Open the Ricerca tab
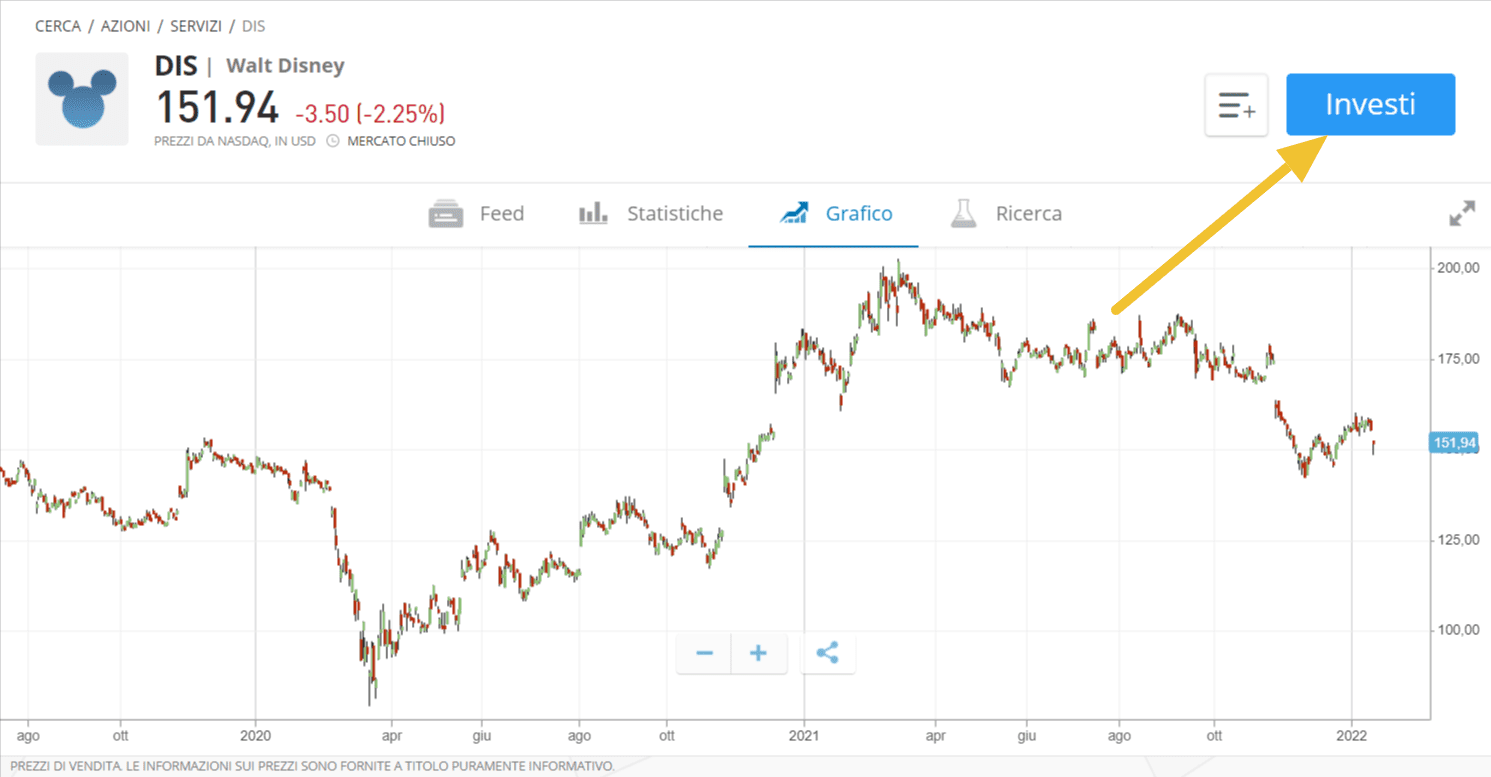This screenshot has height=777, width=1491. (1005, 213)
